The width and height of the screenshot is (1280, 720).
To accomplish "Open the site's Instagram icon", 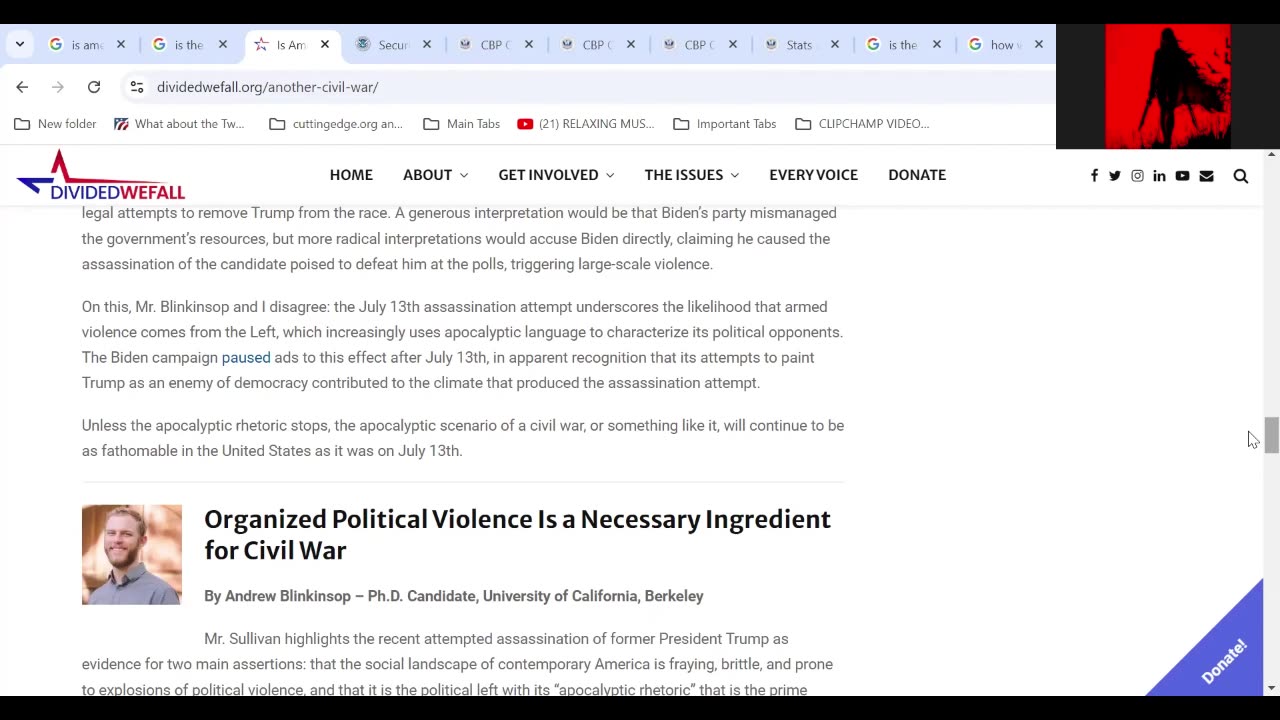I will click(1137, 176).
